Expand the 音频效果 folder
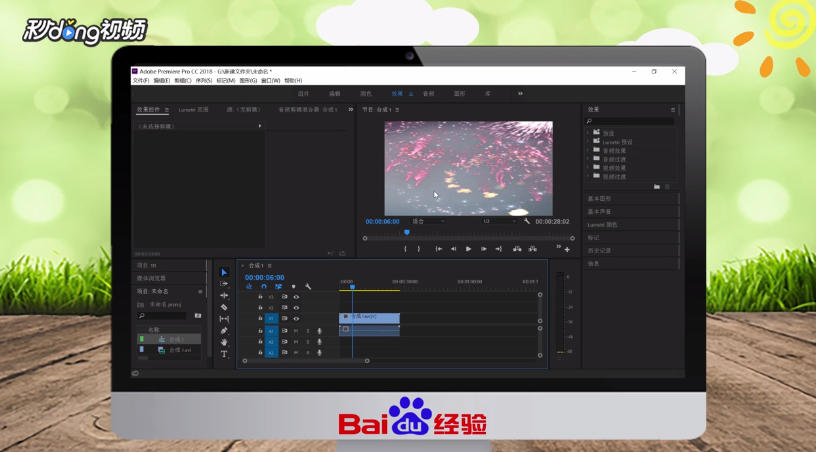Image resolution: width=816 pixels, height=452 pixels. tap(588, 150)
